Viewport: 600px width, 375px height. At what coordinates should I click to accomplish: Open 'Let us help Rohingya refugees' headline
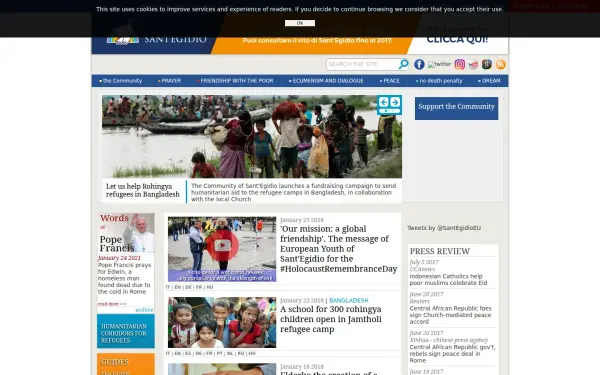point(143,191)
